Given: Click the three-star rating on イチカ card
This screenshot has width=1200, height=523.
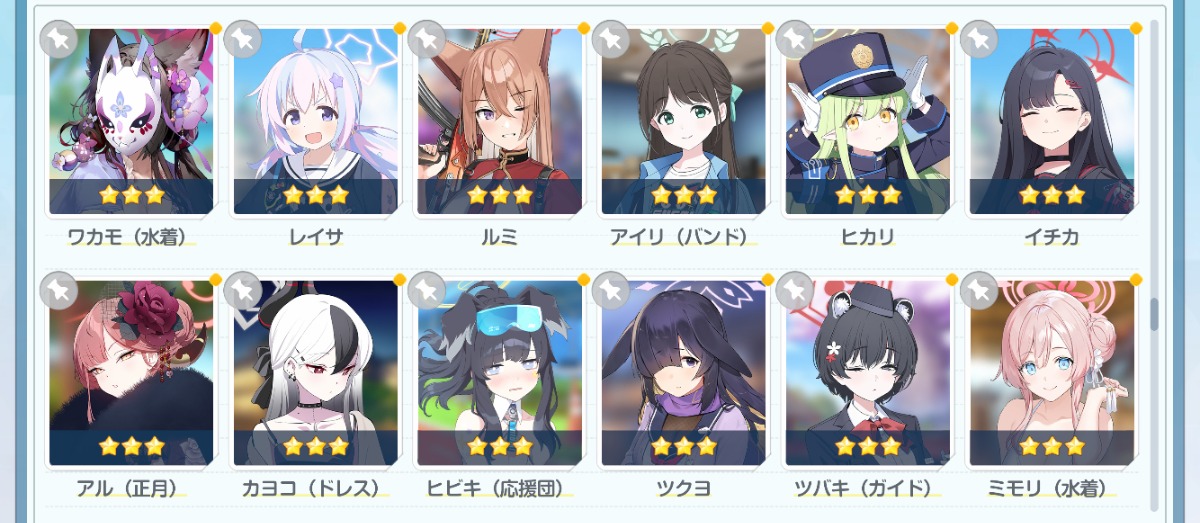Looking at the screenshot, I should (x=1051, y=195).
